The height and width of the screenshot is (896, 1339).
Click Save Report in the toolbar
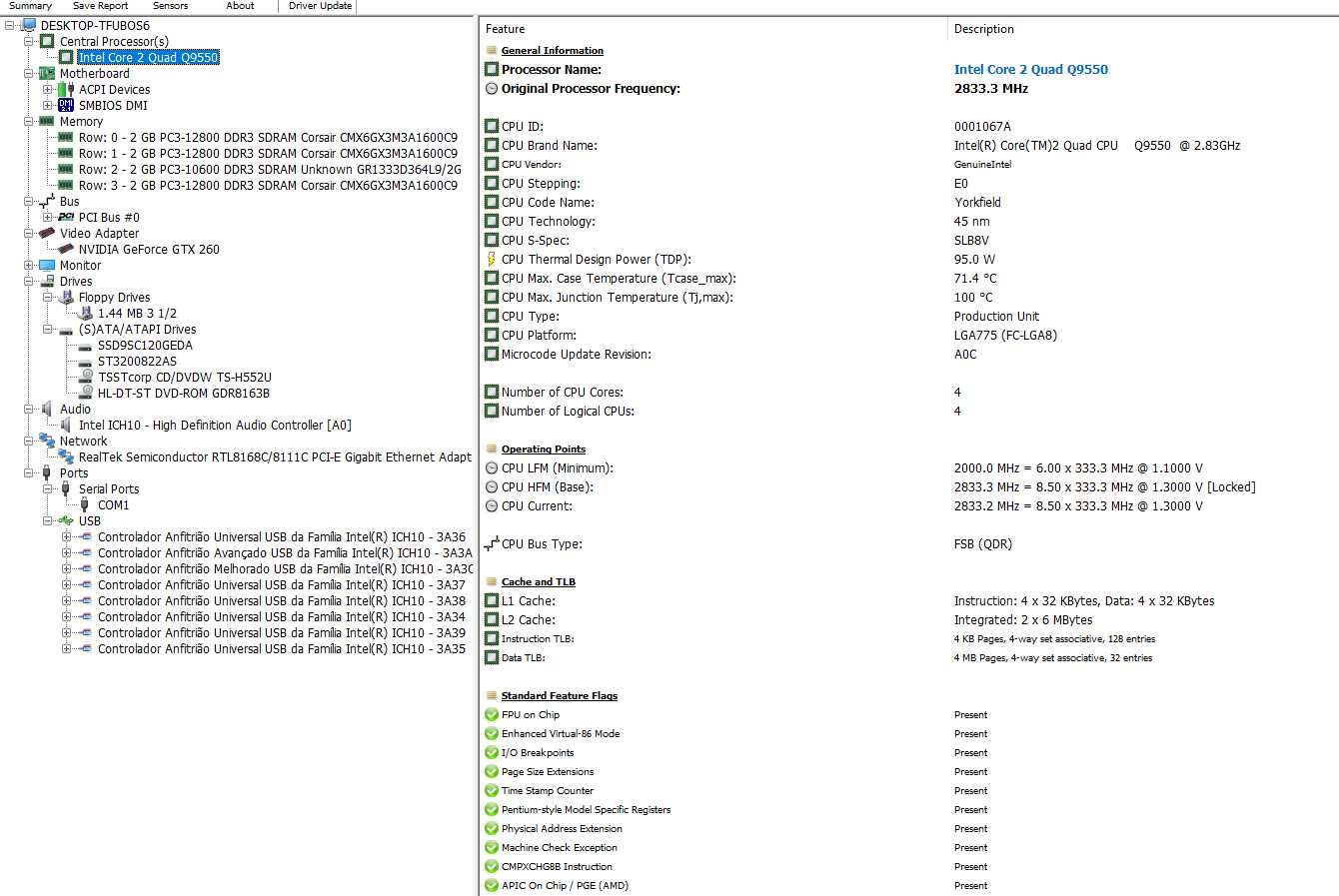pos(100,6)
